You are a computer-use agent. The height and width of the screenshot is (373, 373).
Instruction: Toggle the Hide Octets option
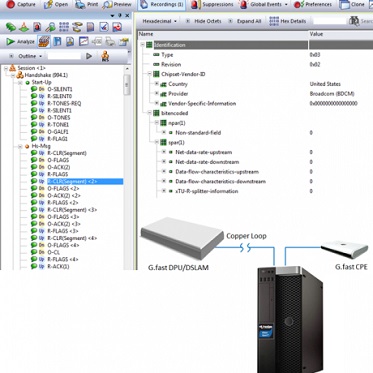click(x=204, y=21)
